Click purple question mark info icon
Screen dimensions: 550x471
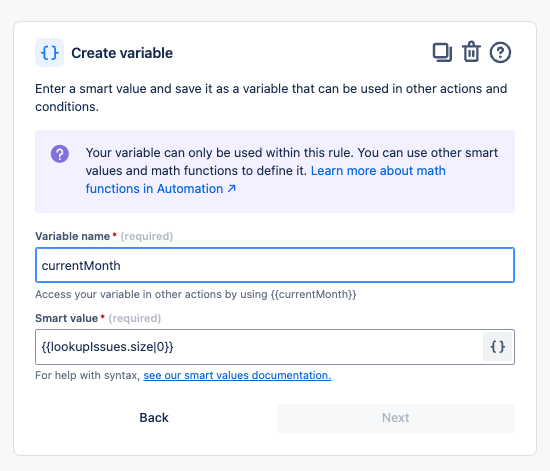(60, 154)
